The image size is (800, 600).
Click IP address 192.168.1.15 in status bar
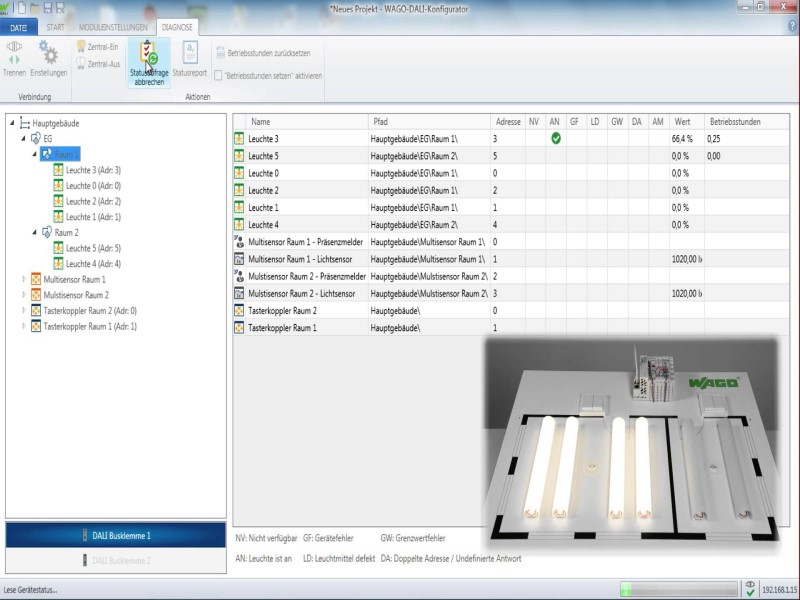pos(779,589)
